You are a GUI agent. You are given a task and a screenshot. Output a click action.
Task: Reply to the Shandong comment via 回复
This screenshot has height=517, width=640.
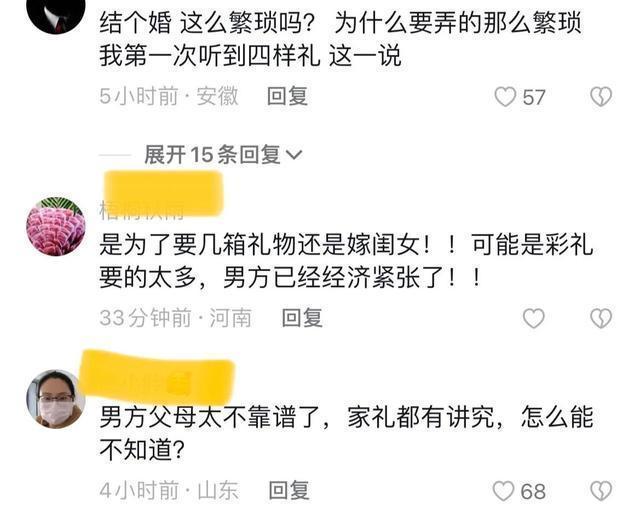(x=289, y=490)
